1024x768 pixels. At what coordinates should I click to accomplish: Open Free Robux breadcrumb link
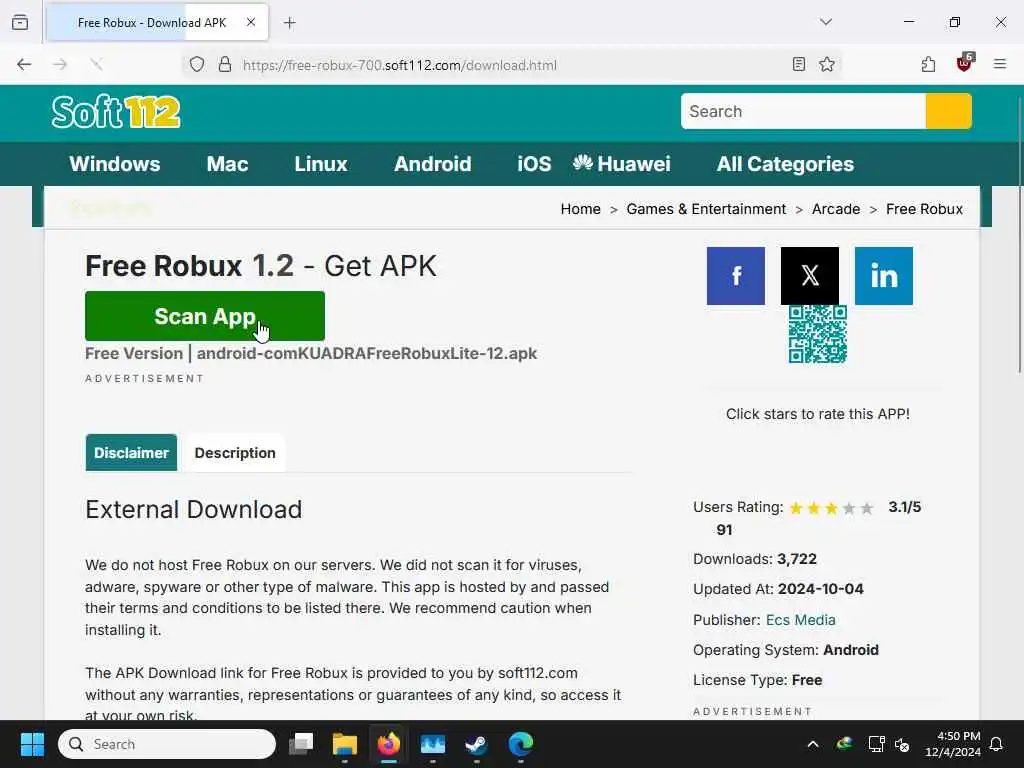(x=924, y=209)
